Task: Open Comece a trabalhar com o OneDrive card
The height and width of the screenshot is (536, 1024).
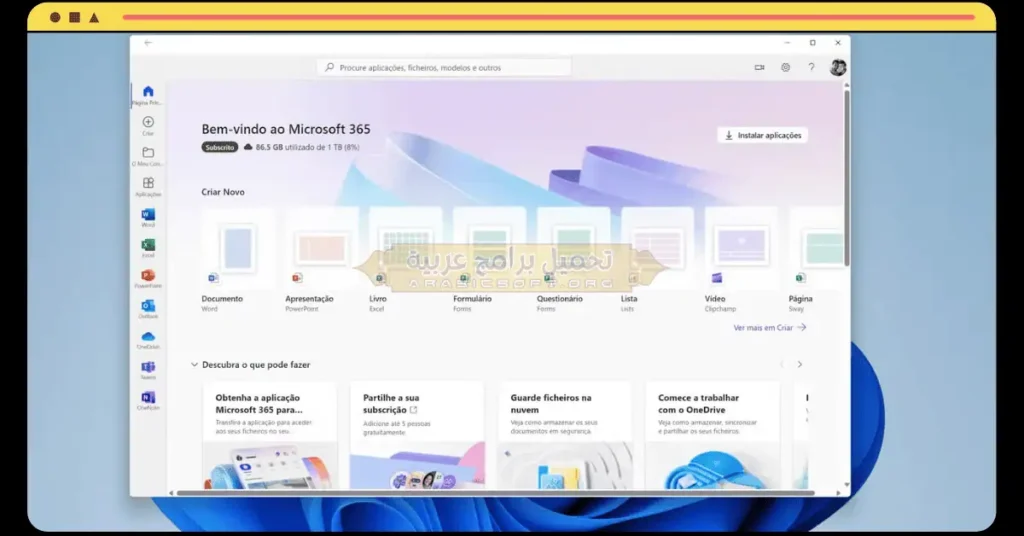Action: 712,436
